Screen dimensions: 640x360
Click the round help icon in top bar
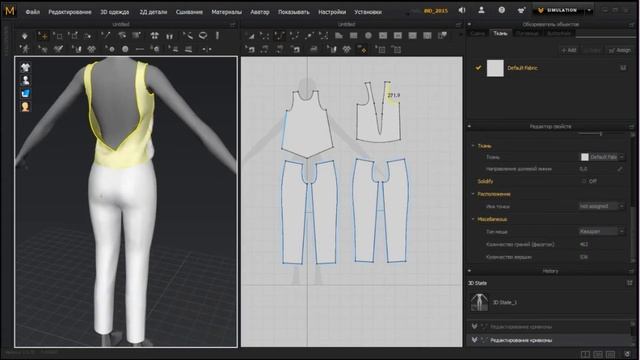coord(502,10)
